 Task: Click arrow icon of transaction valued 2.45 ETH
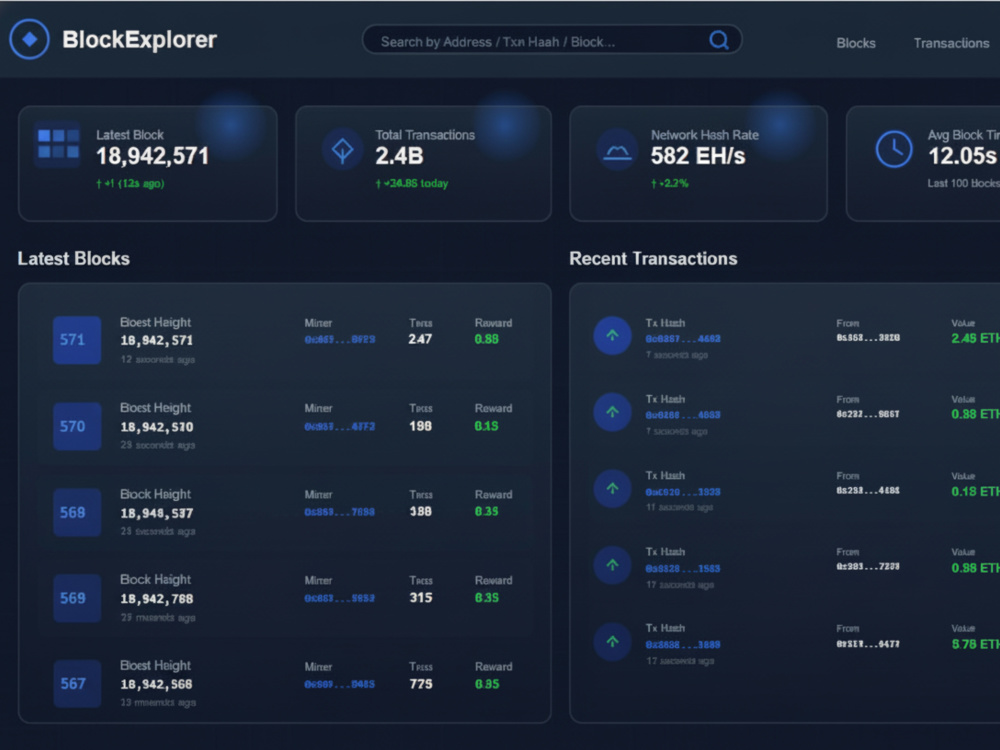pos(612,335)
